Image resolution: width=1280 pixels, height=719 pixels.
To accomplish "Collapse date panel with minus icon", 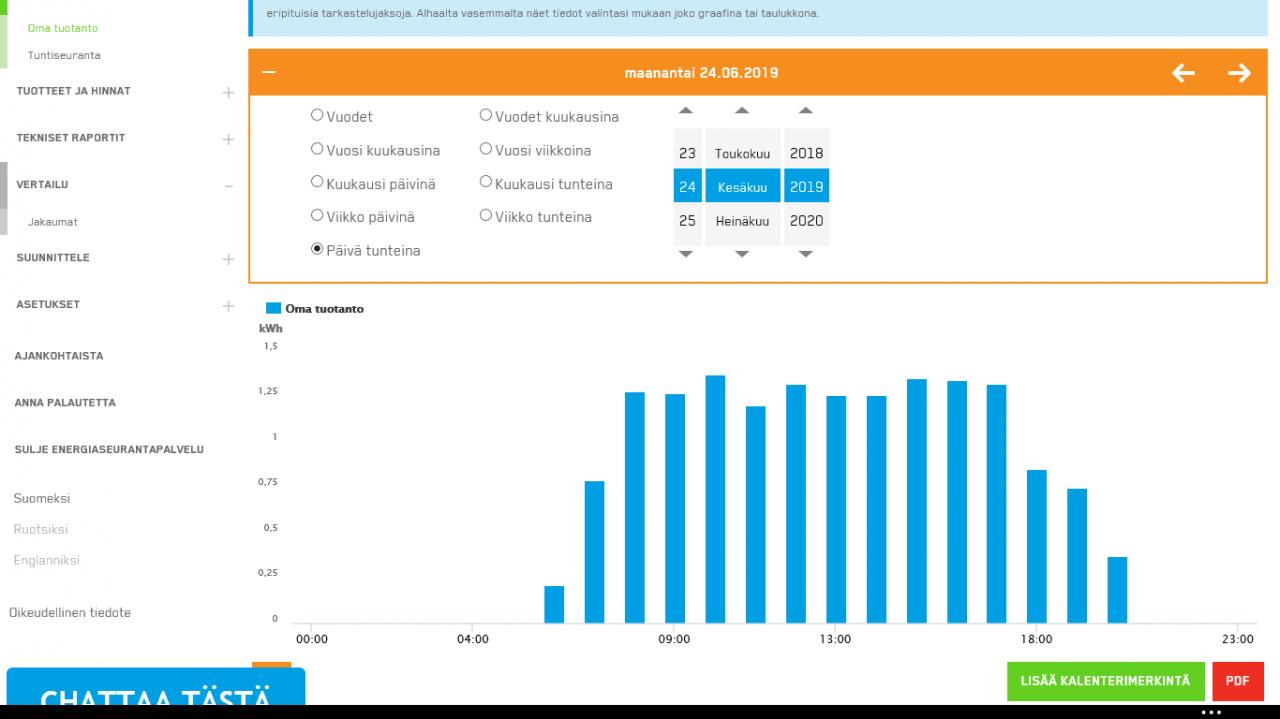I will pyautogui.click(x=268, y=72).
